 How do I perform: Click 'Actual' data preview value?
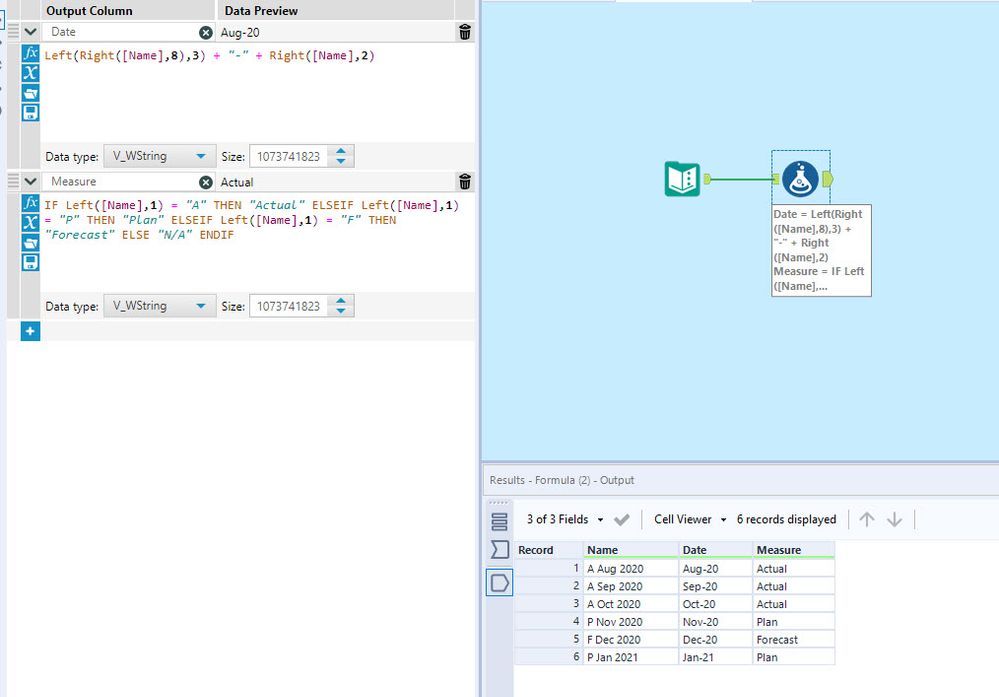[236, 182]
